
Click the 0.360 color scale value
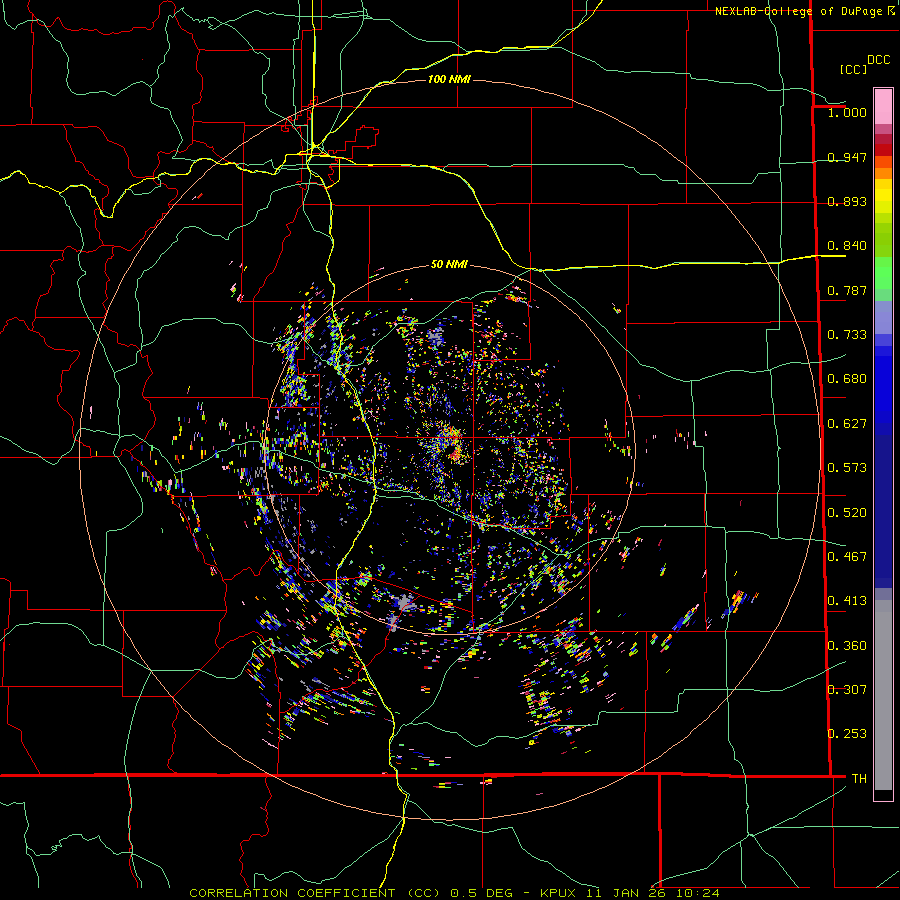847,646
